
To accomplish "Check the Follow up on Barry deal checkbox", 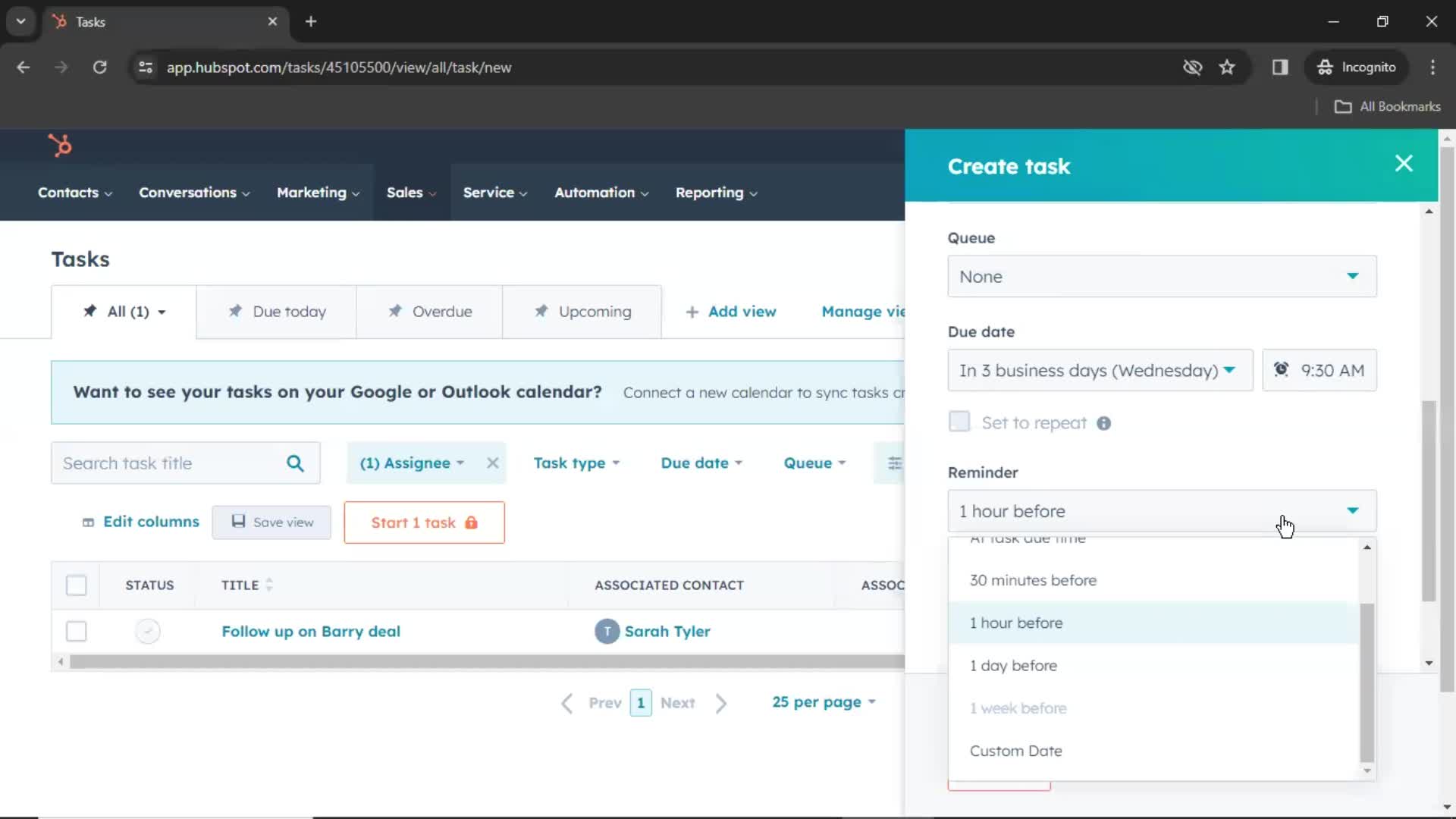I will point(76,631).
